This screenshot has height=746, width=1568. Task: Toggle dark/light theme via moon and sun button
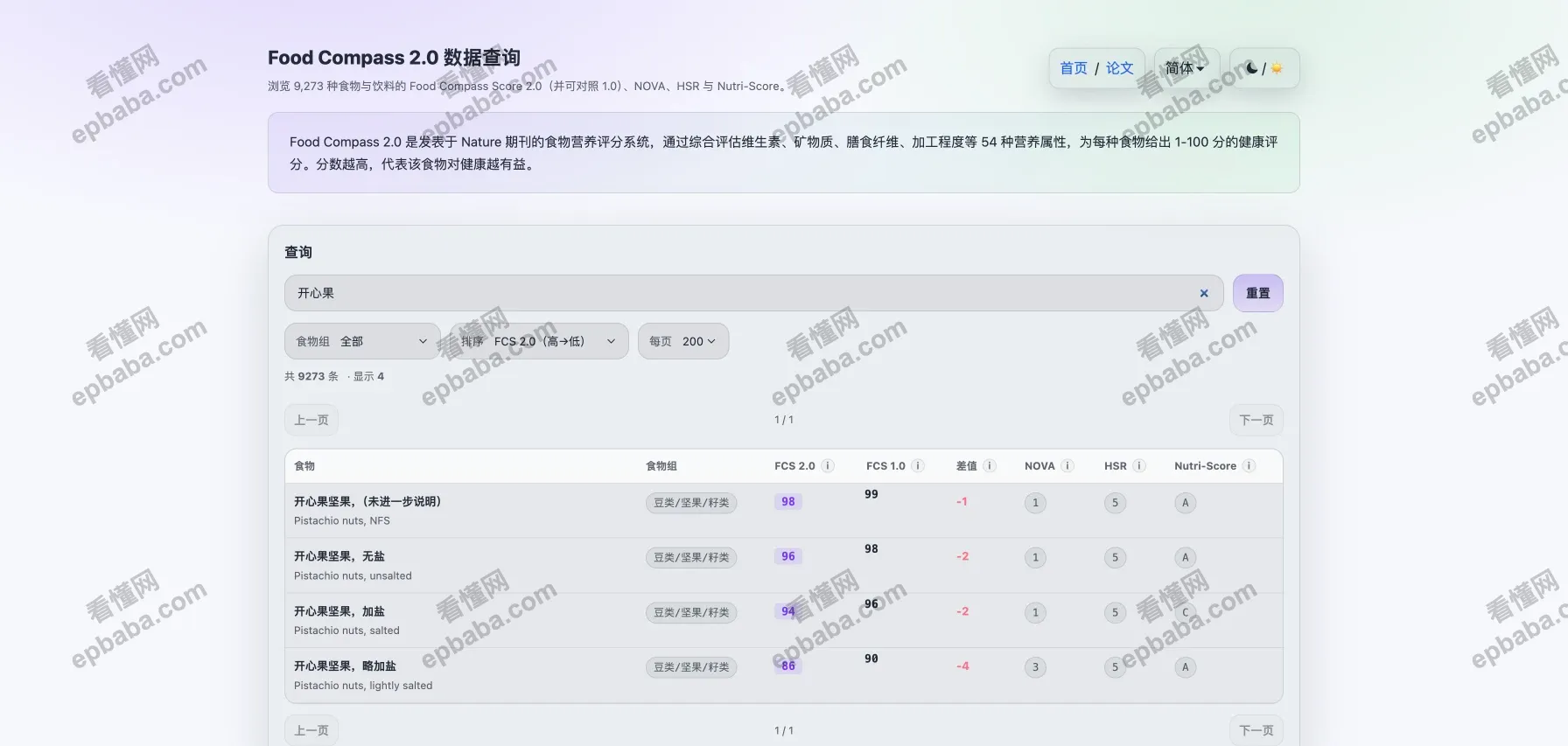pyautogui.click(x=1263, y=68)
